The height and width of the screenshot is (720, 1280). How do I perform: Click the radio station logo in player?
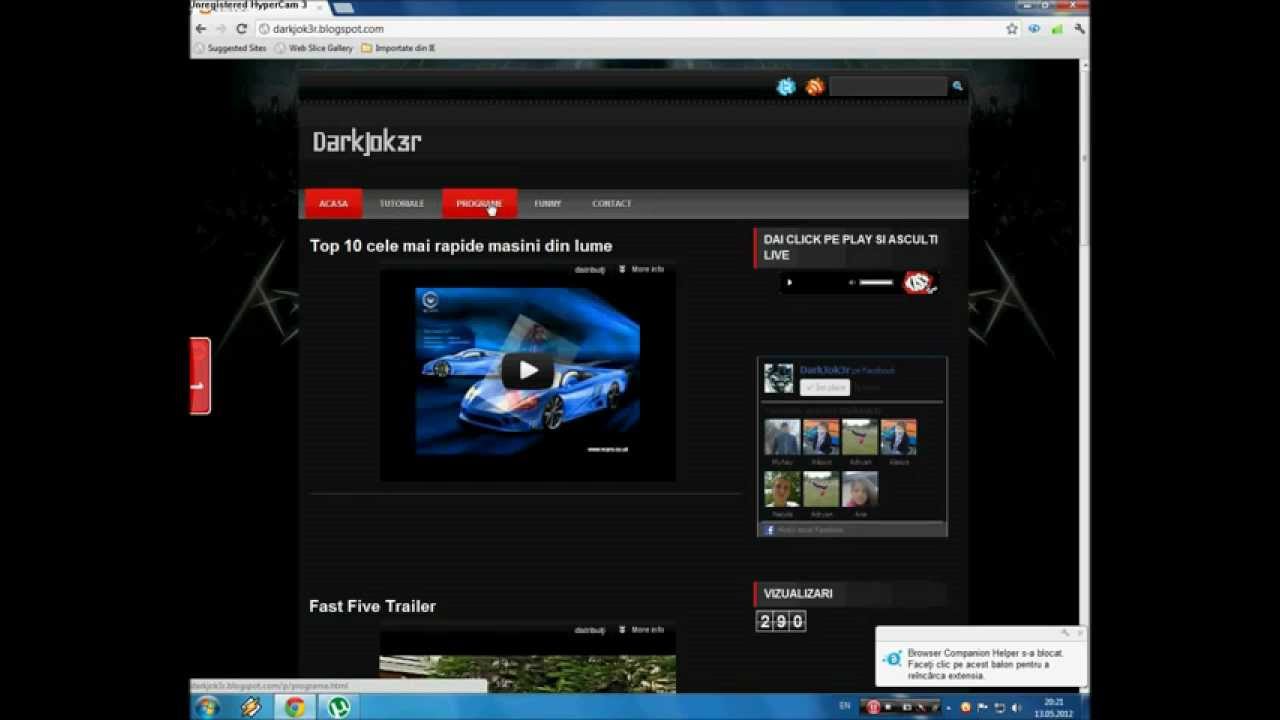coord(918,283)
